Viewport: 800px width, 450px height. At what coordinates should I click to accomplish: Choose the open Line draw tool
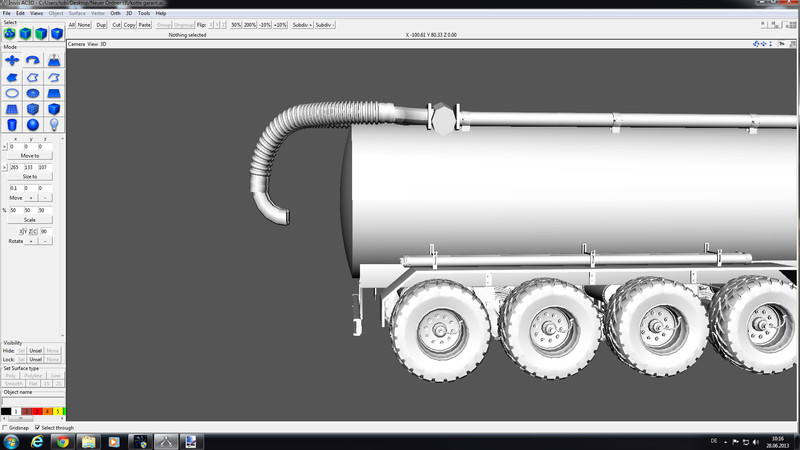click(x=54, y=78)
